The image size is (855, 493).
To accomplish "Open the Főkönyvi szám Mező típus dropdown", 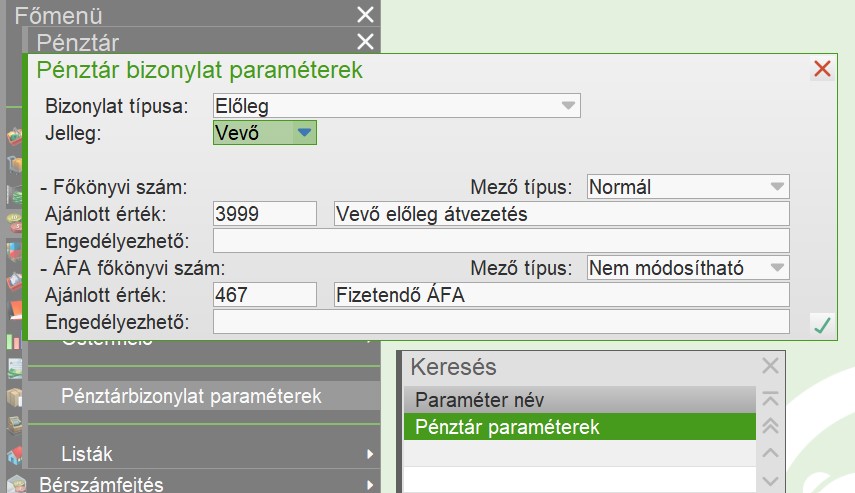I will pos(777,187).
